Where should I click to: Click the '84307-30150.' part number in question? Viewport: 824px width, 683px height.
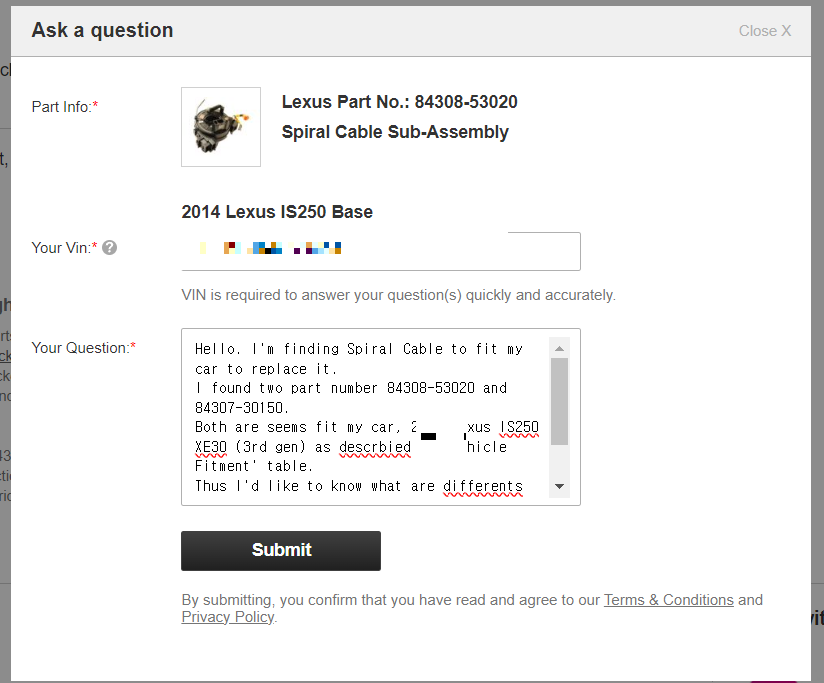coord(242,408)
